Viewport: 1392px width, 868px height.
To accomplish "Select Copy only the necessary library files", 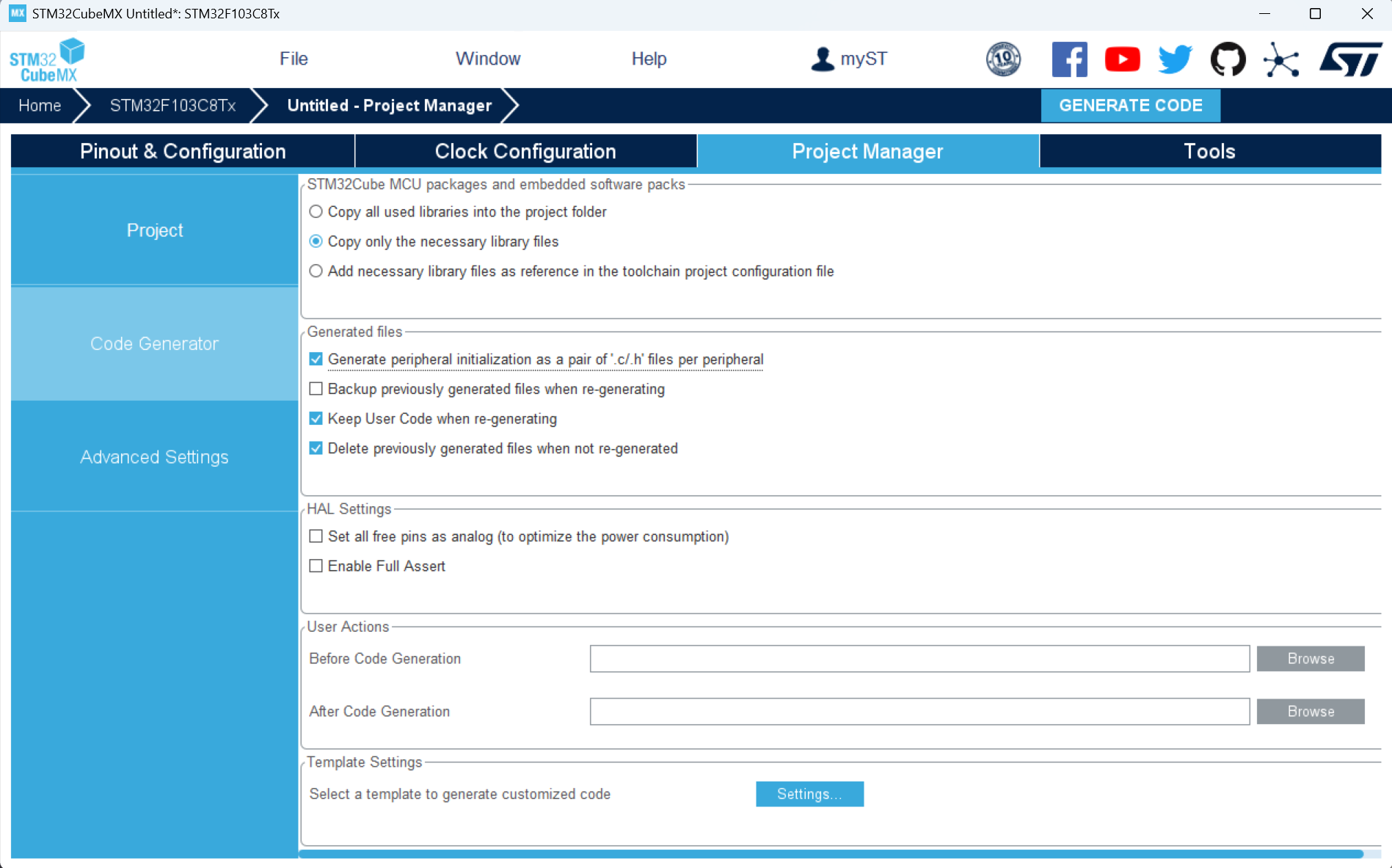I will click(x=316, y=241).
